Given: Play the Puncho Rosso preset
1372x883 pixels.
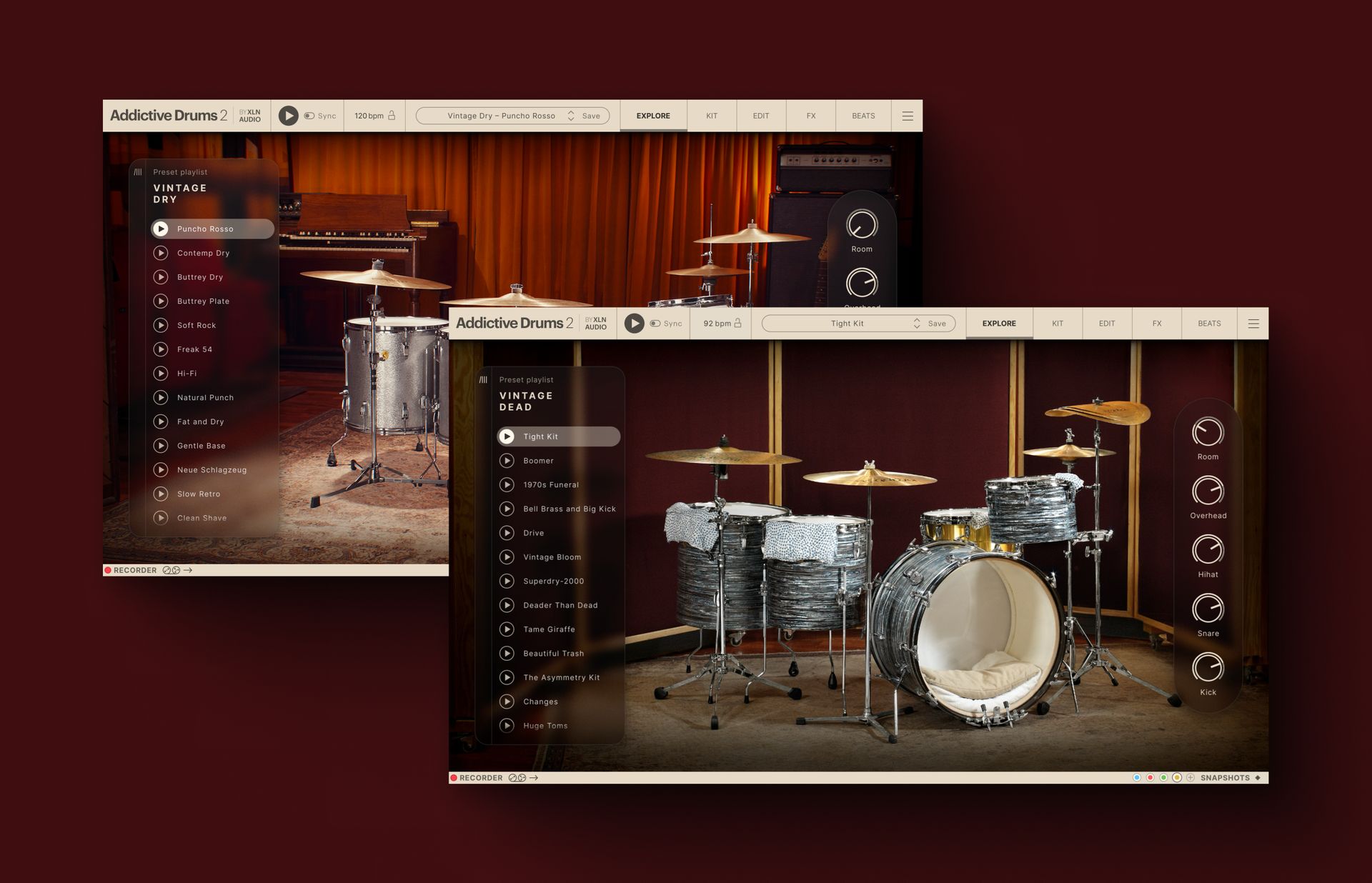Looking at the screenshot, I should 161,229.
